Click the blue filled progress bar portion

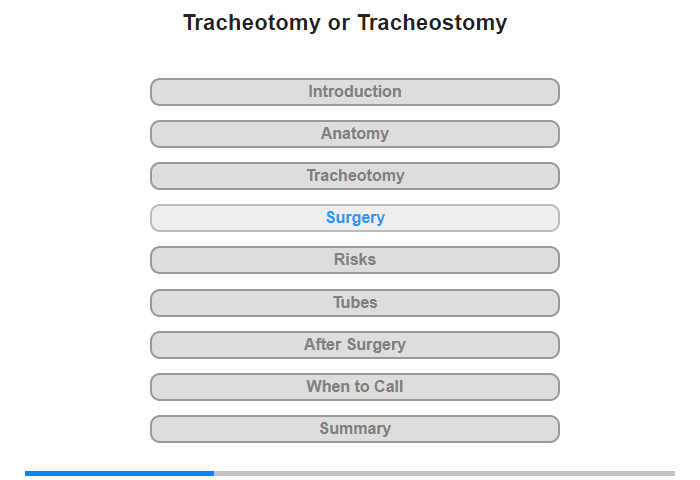[119, 473]
